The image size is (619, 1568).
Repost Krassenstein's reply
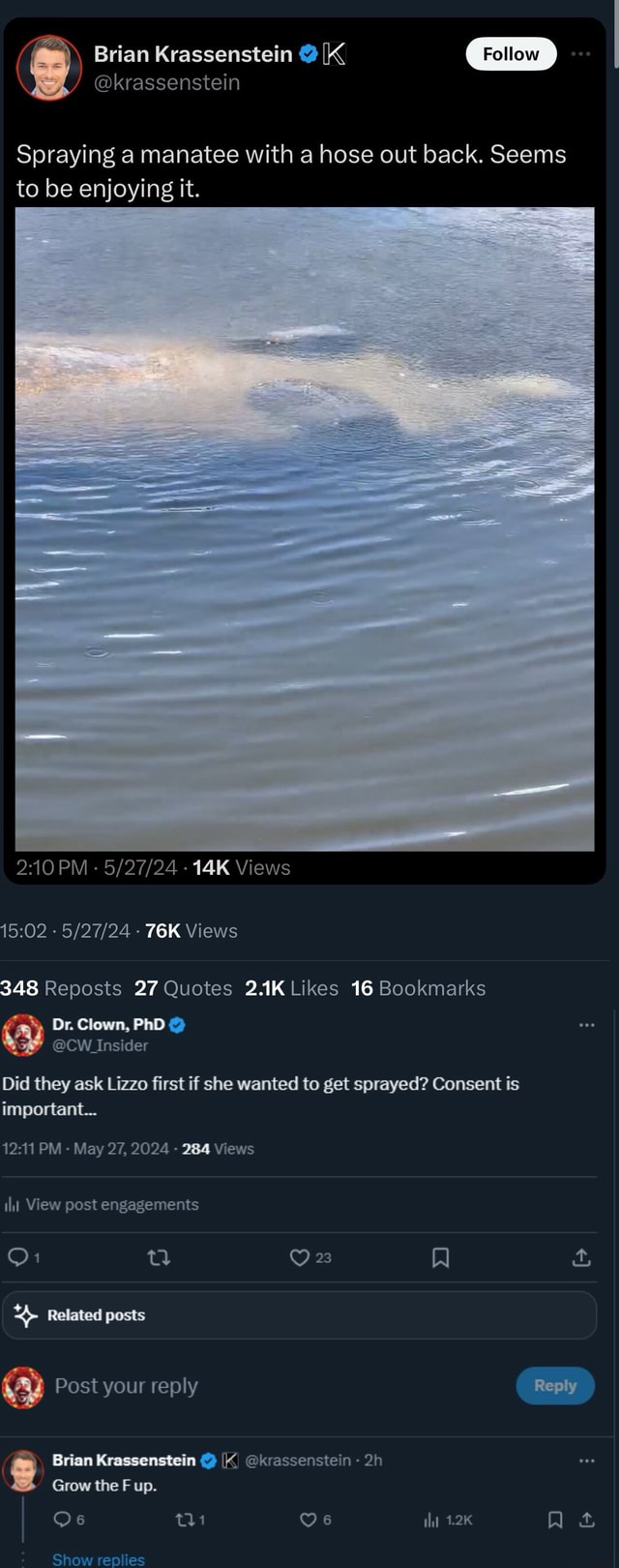click(x=184, y=1520)
